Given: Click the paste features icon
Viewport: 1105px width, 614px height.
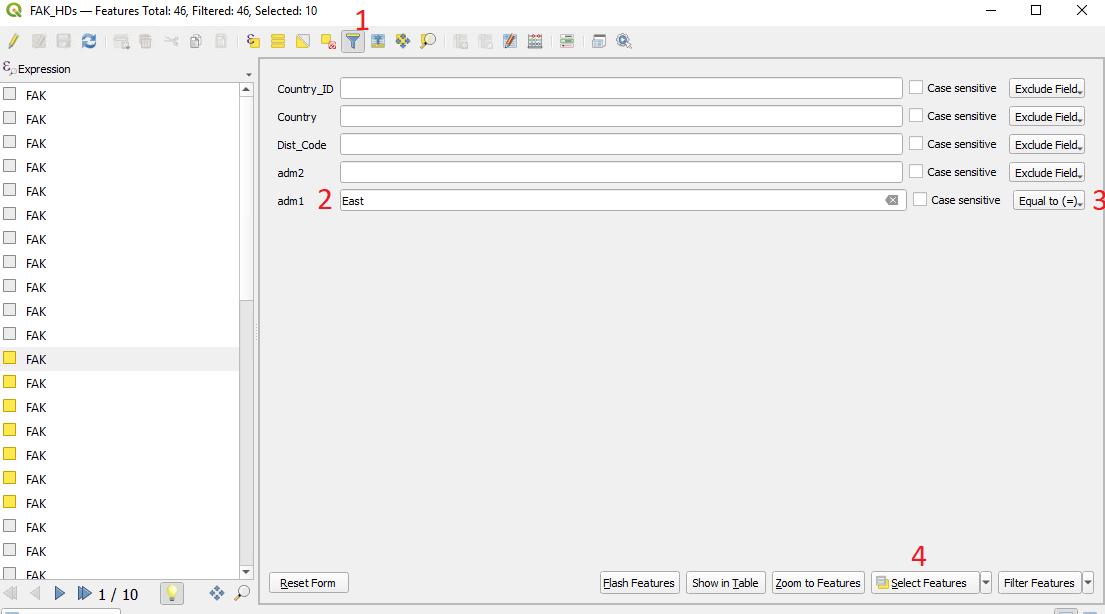Looking at the screenshot, I should pyautogui.click(x=221, y=41).
